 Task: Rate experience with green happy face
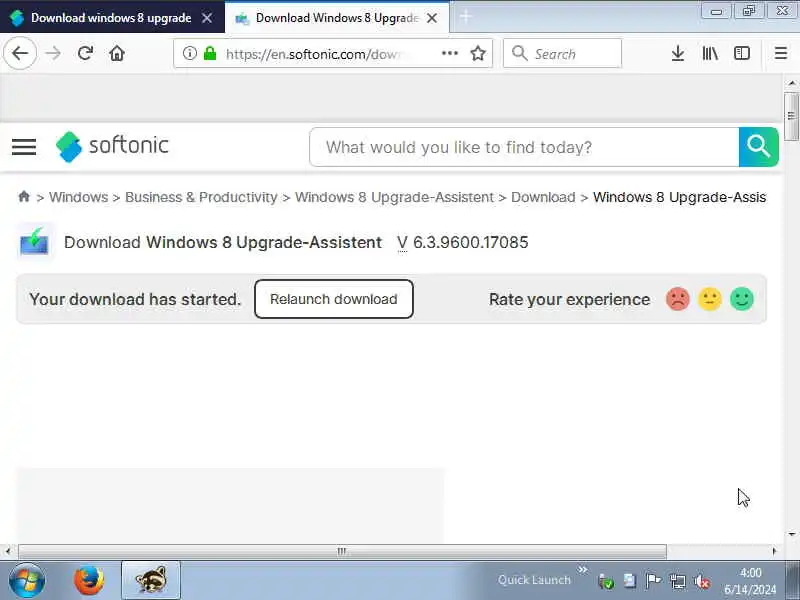[x=742, y=299]
